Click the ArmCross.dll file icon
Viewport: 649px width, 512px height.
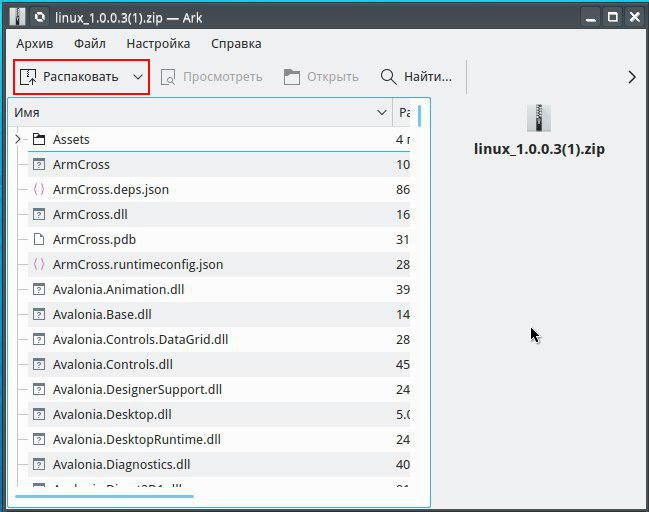(39, 214)
